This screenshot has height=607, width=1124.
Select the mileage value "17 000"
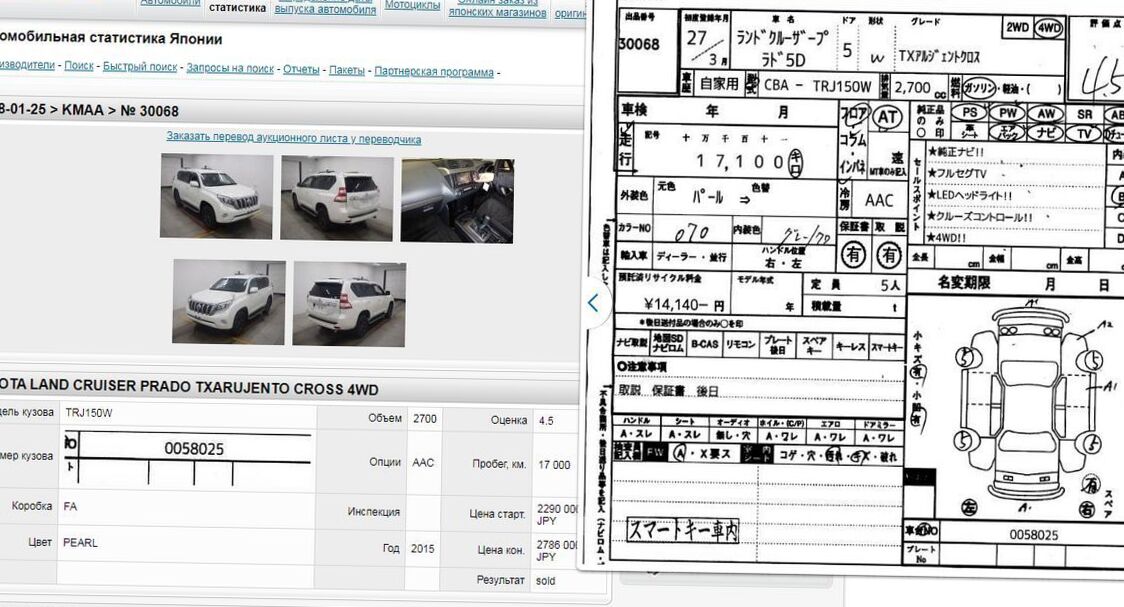[x=554, y=464]
